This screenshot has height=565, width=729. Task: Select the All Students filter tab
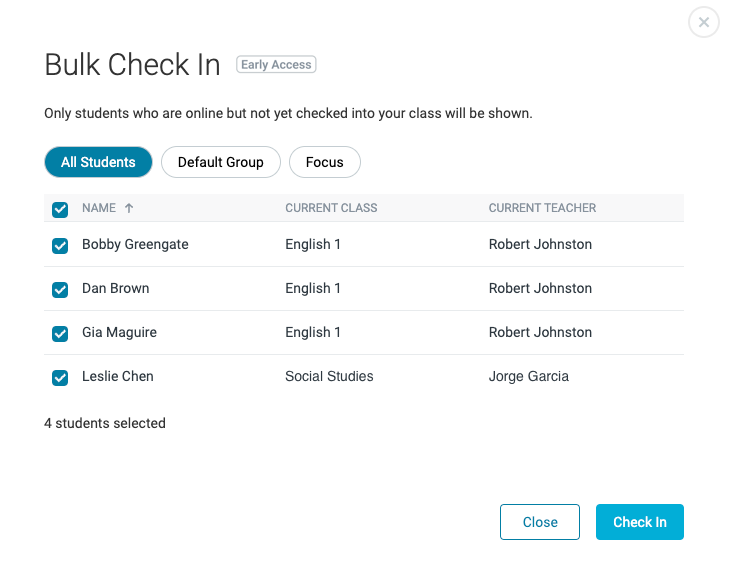[98, 162]
